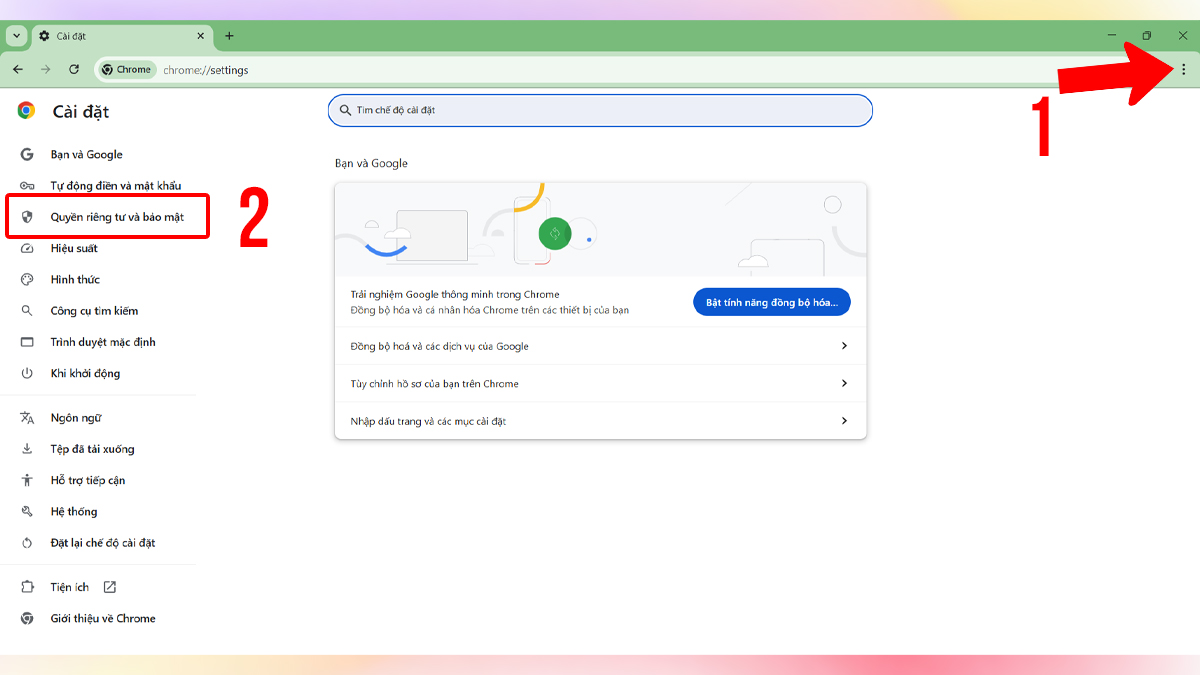Click Trải nghiệm Google thông minh trong Chrome text
Screen dimensions: 1200x675
pyautogui.click(x=455, y=295)
